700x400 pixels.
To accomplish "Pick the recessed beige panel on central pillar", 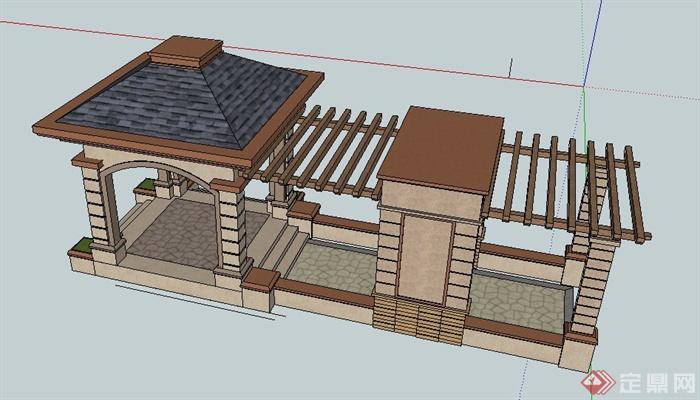I will pos(424,259).
